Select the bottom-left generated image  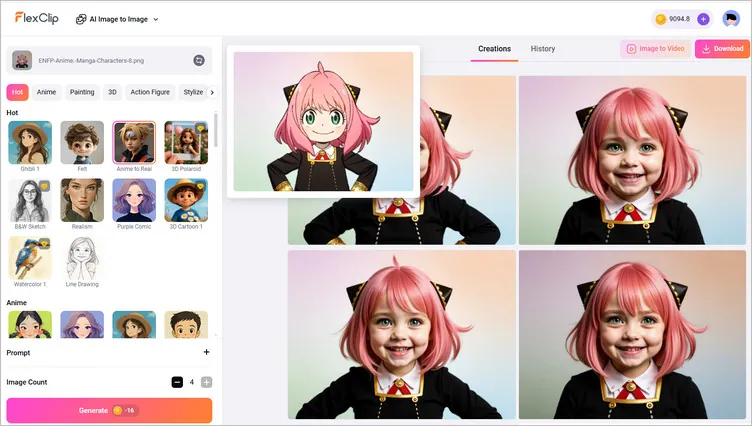click(402, 334)
